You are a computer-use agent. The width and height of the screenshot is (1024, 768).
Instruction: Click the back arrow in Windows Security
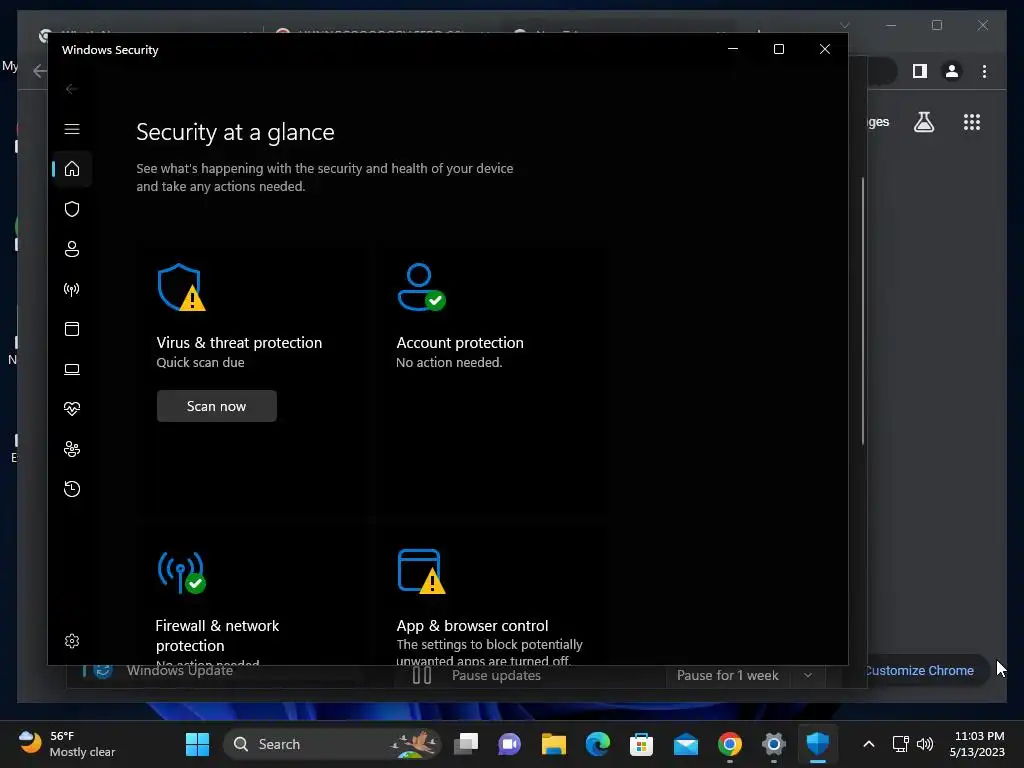point(72,89)
